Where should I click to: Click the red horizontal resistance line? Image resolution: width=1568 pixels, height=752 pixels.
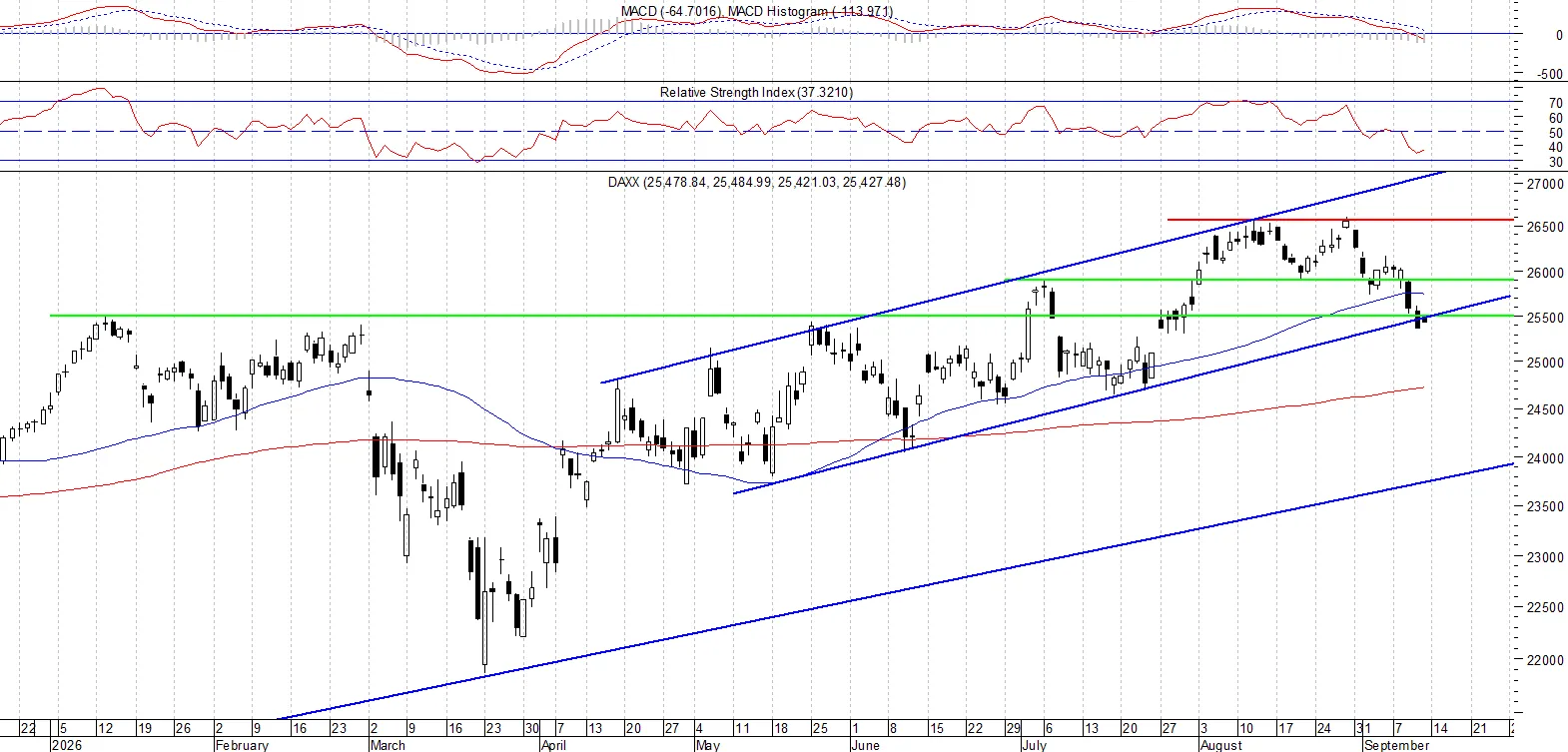coord(1338,219)
